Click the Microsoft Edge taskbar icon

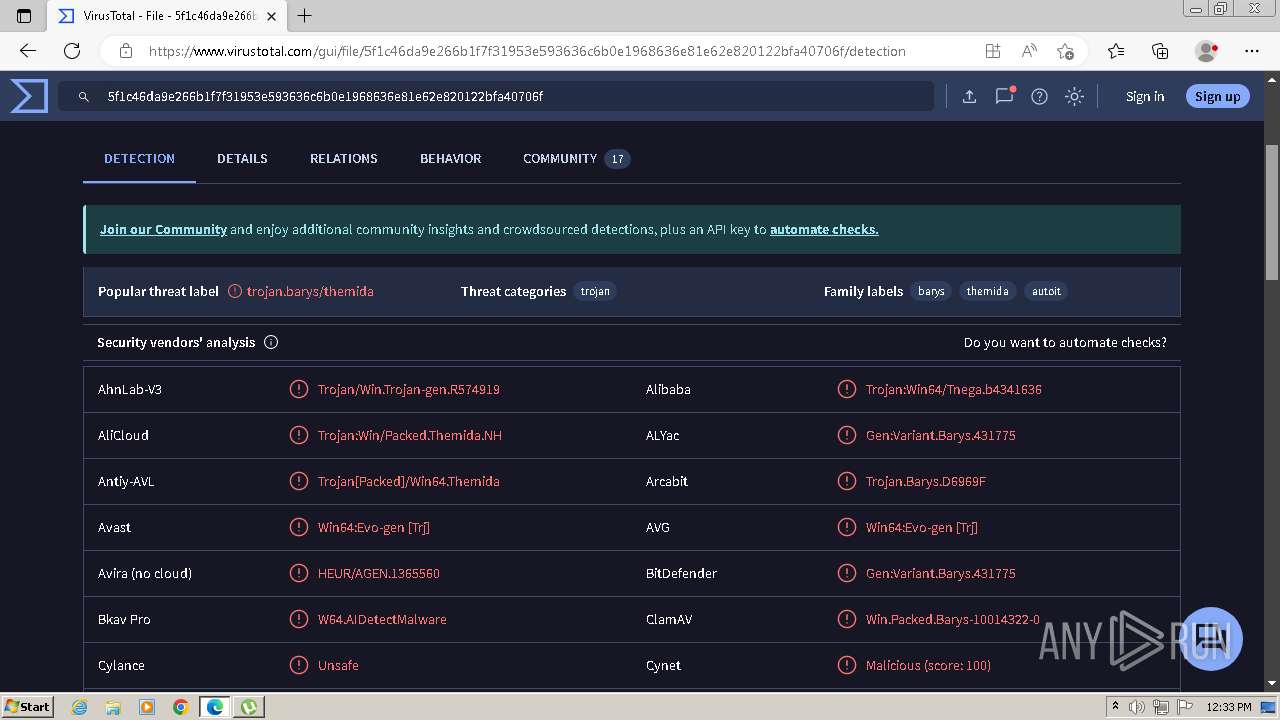coord(215,707)
